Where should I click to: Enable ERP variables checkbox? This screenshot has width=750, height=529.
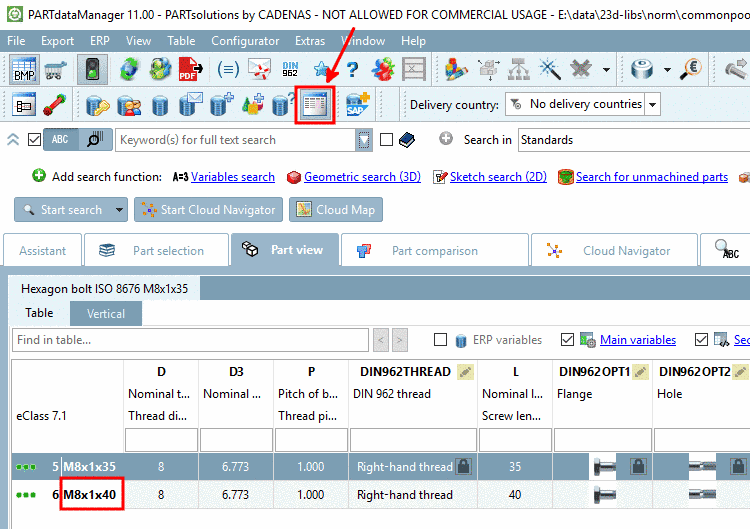440,340
